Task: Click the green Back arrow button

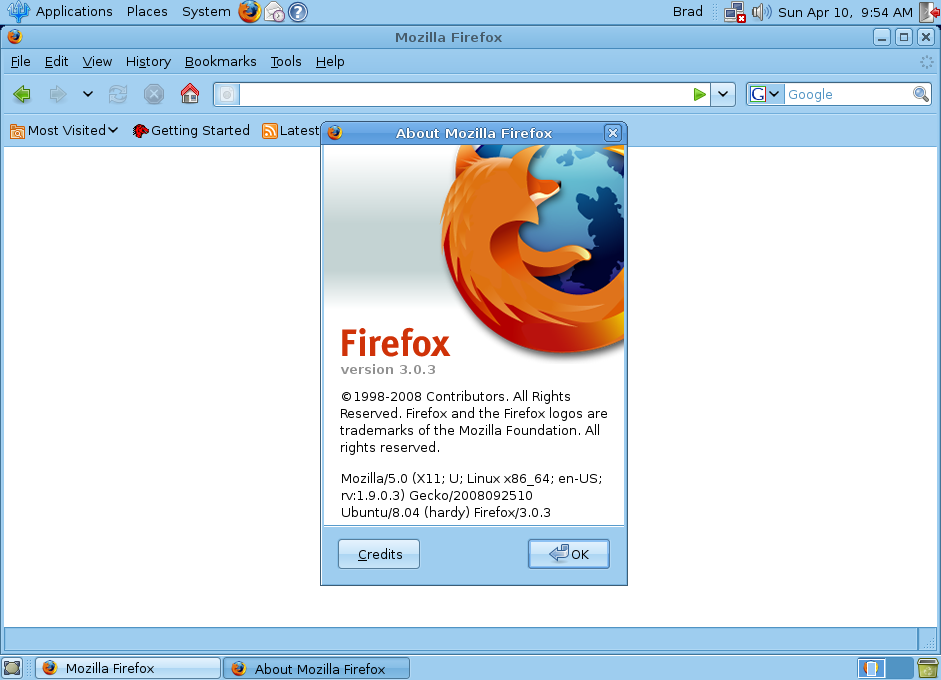Action: (22, 94)
